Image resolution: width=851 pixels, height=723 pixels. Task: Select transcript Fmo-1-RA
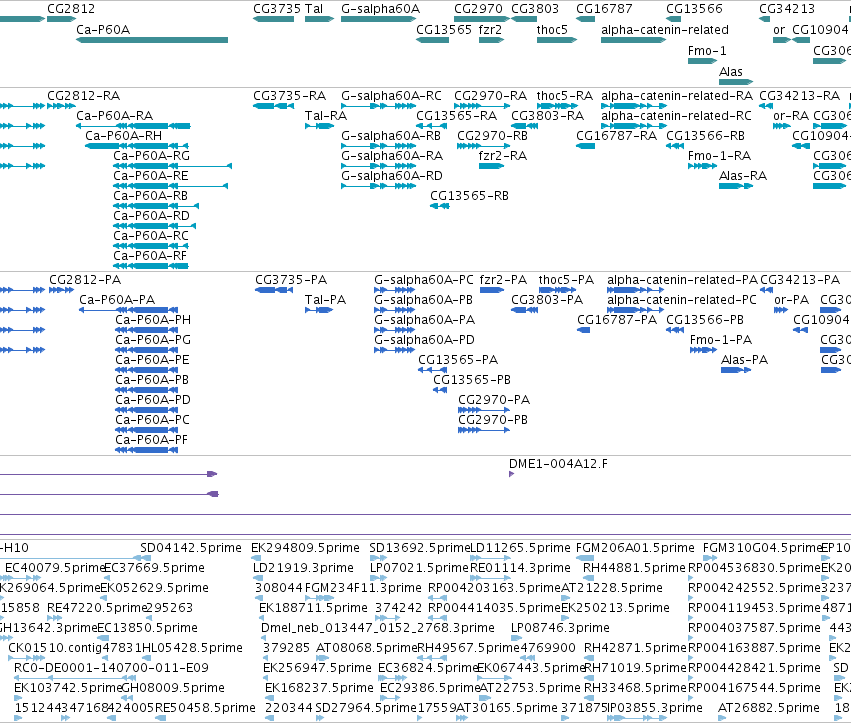click(x=702, y=166)
